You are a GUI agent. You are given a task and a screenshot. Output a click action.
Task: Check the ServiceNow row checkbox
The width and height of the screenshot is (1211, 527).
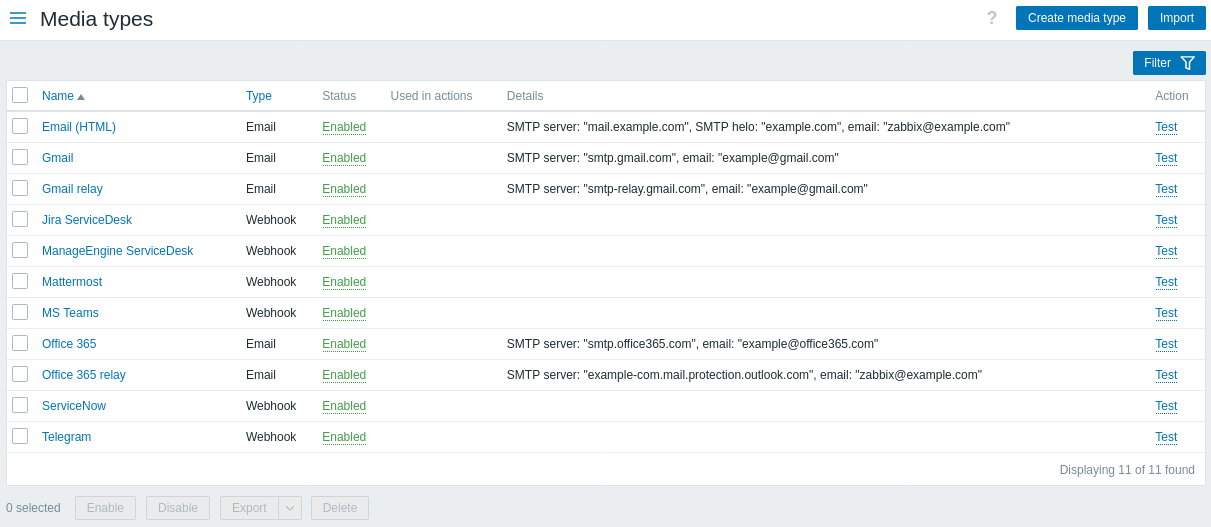click(20, 405)
